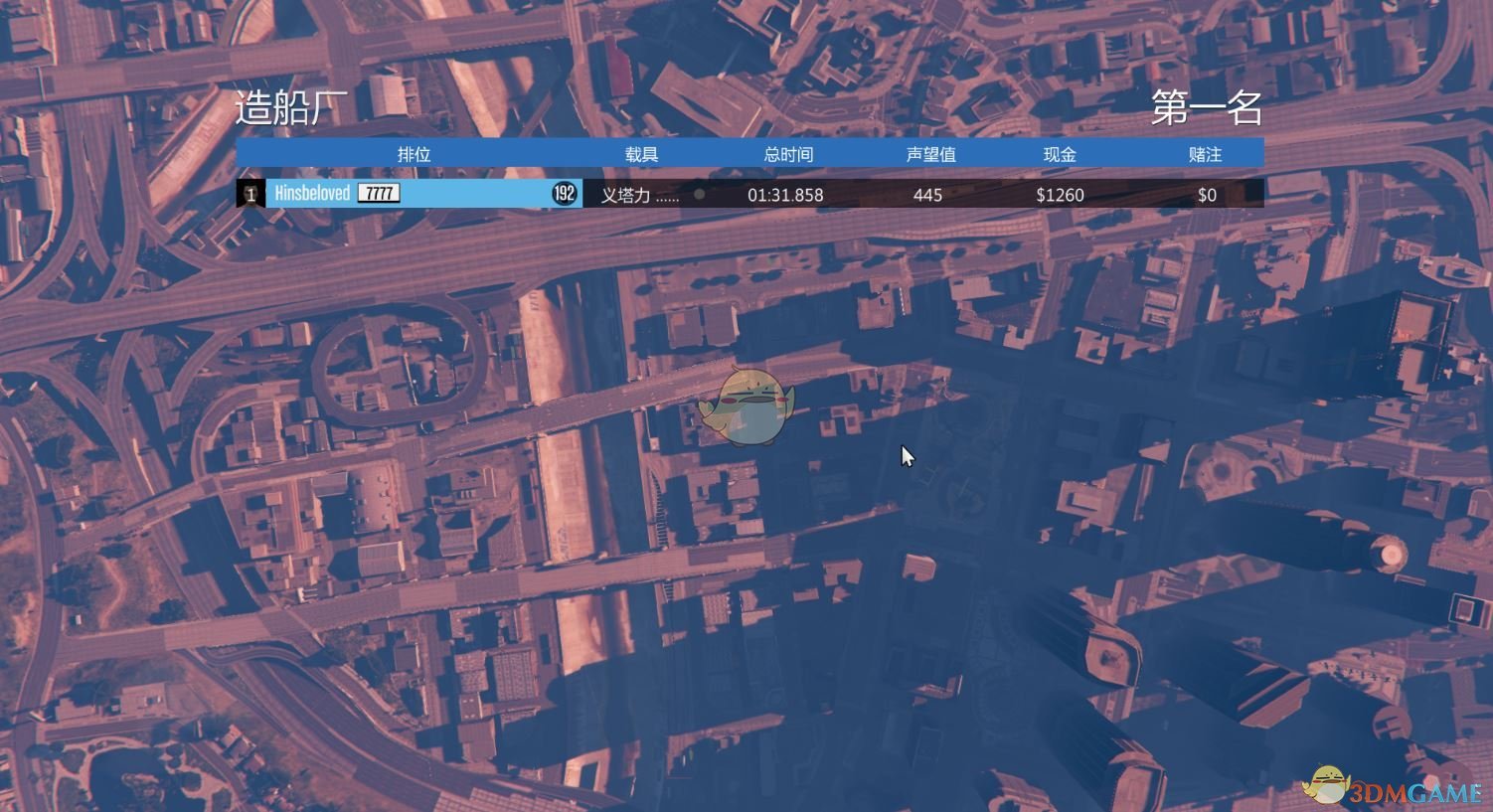Click the $0 bet value
This screenshot has width=1493, height=812.
tap(1207, 195)
